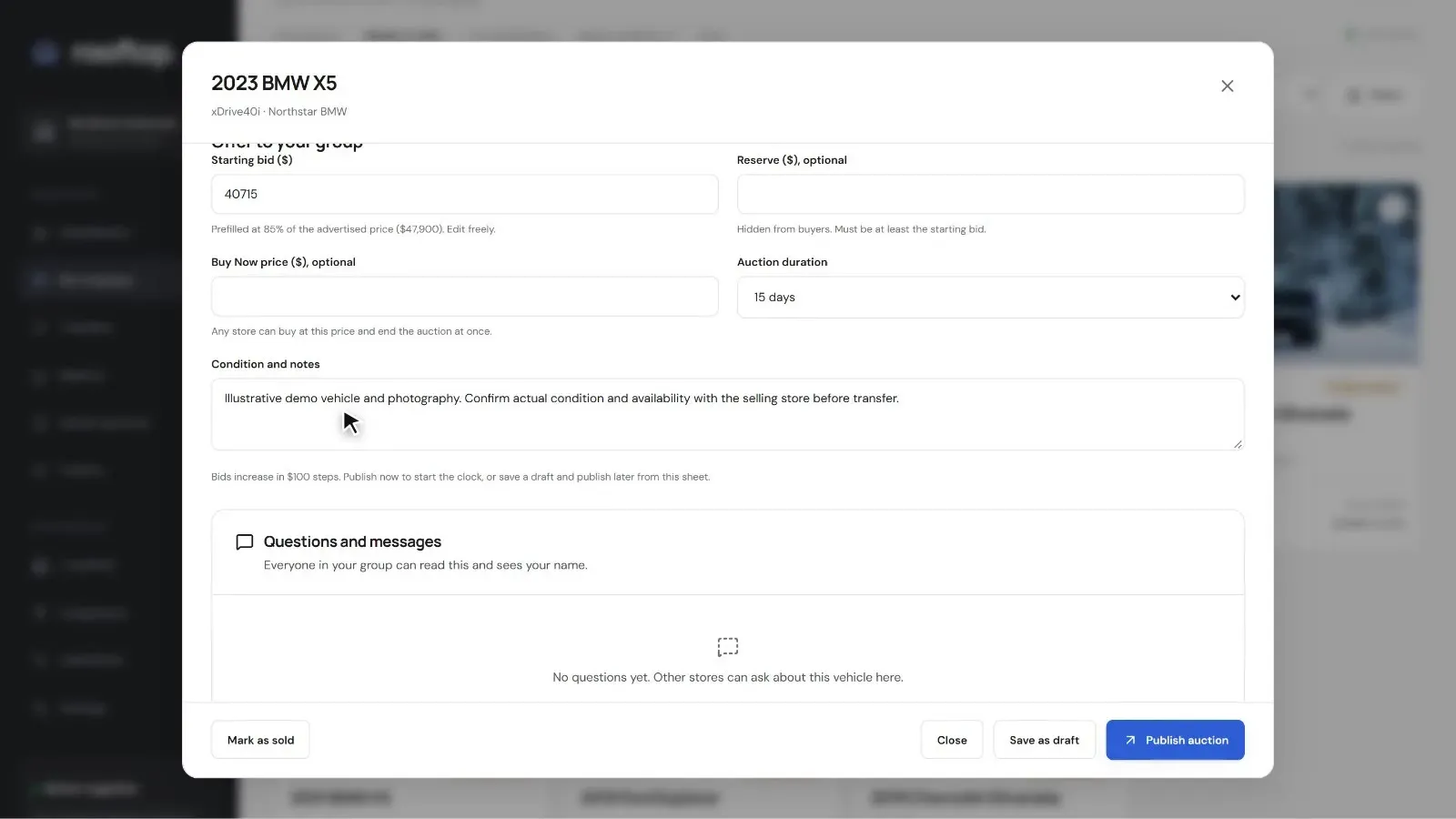Click the 'xDrive40i · Northstar BMW' subtitle

tap(278, 112)
